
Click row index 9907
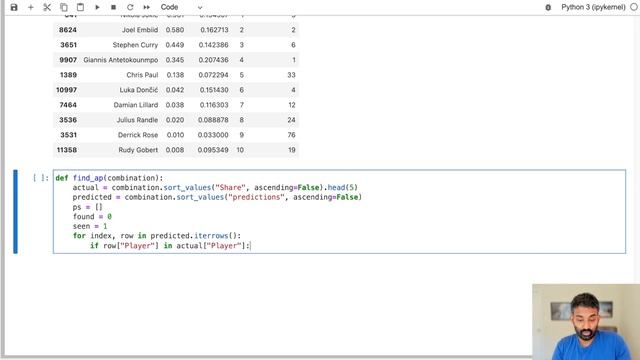tap(68, 60)
